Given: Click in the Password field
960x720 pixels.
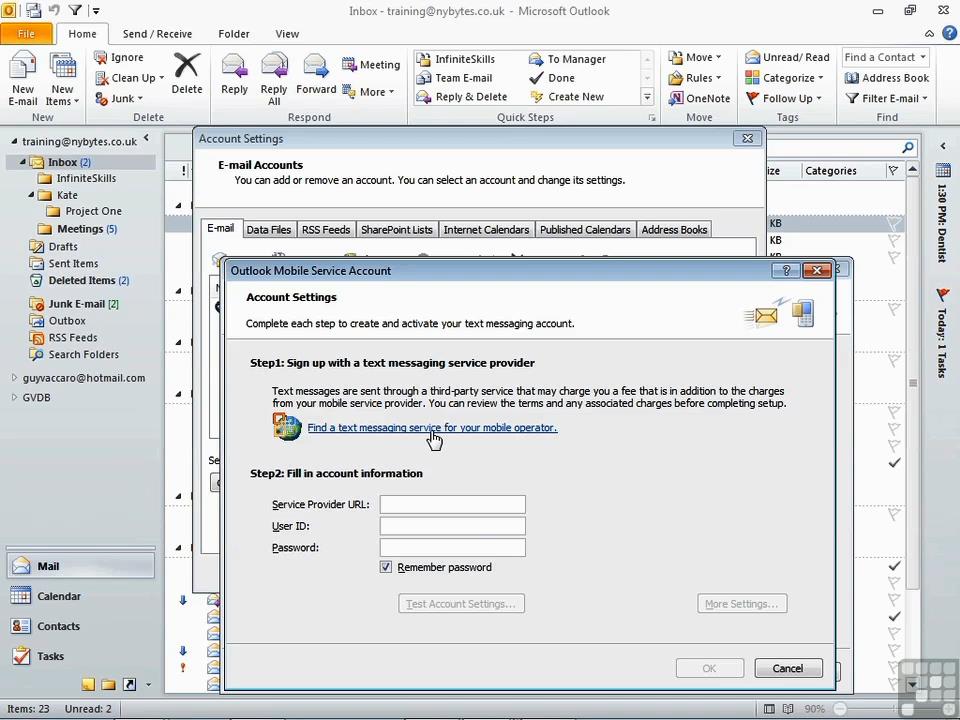Looking at the screenshot, I should pyautogui.click(x=452, y=547).
